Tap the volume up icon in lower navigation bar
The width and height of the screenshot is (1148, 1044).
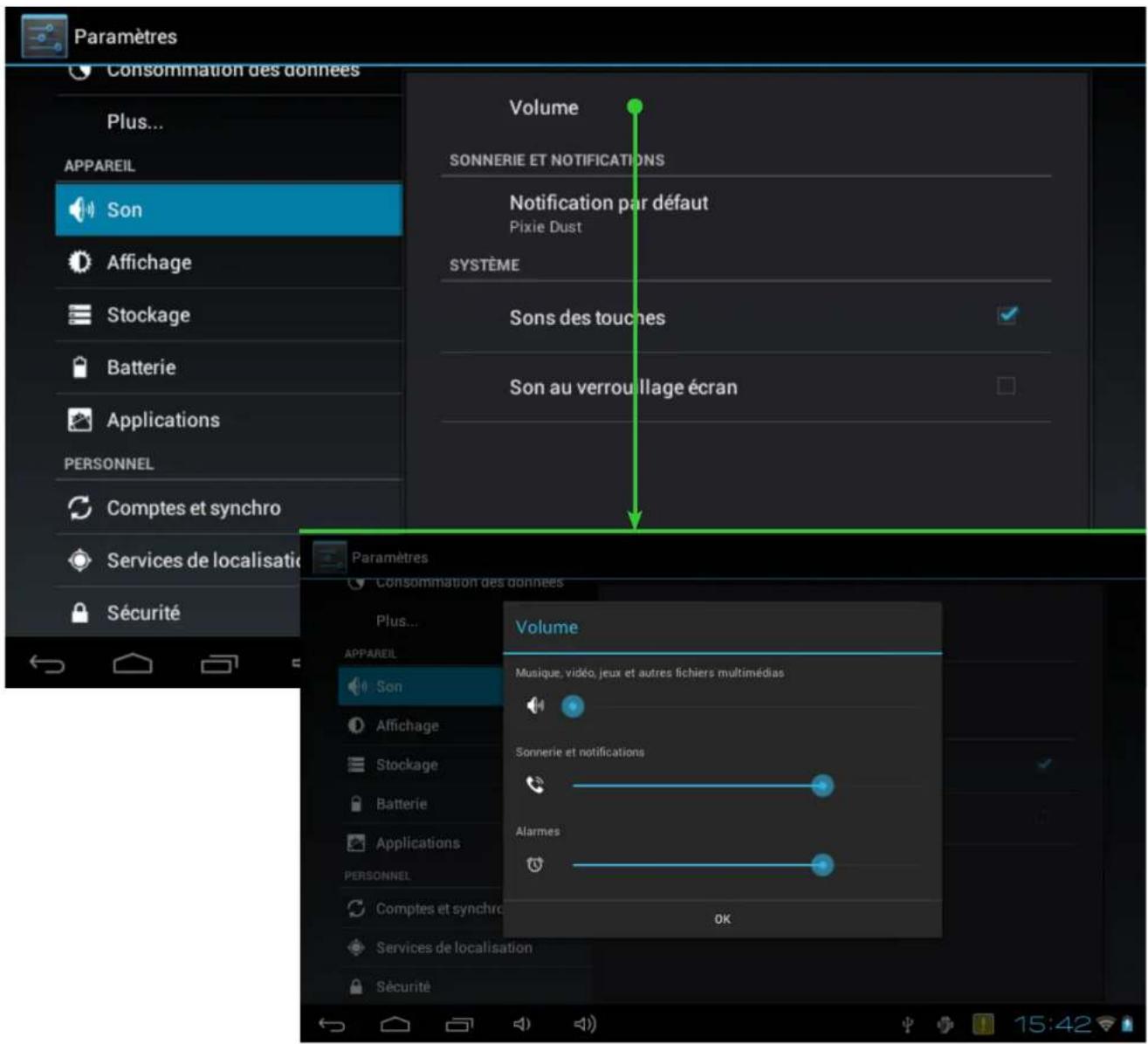point(585,1024)
